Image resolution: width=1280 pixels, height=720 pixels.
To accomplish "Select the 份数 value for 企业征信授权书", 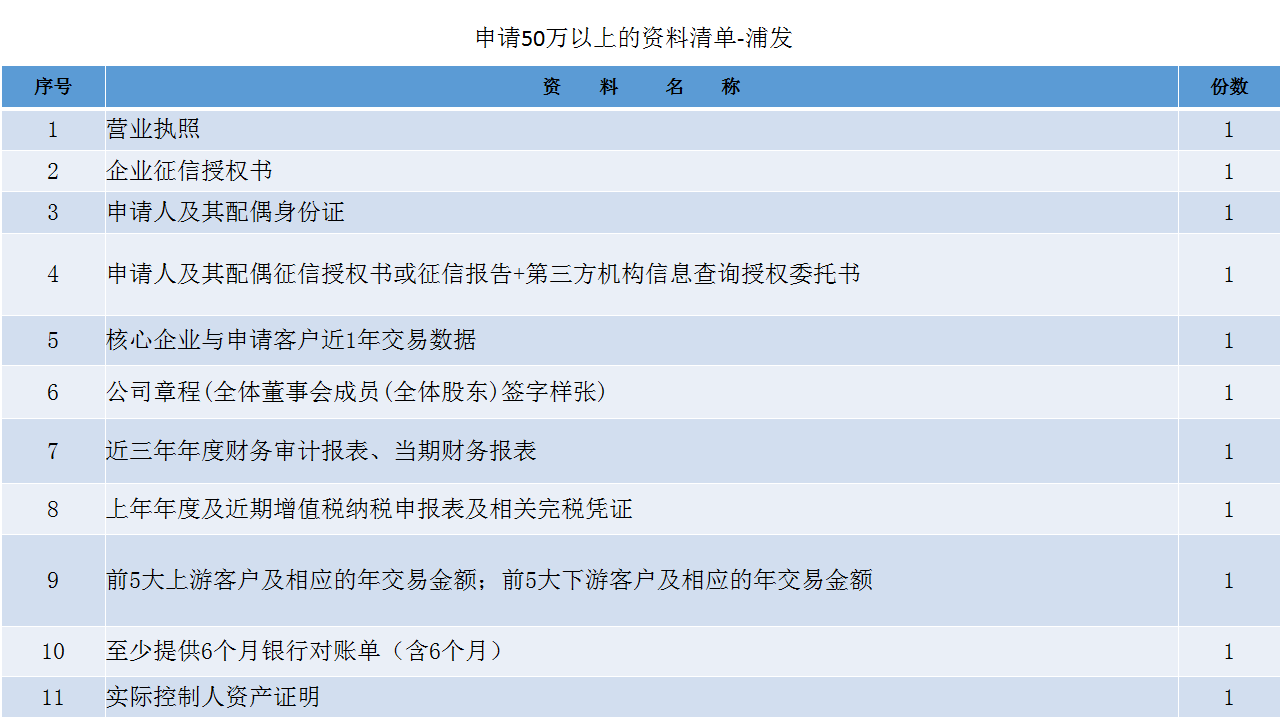I will tap(1229, 171).
